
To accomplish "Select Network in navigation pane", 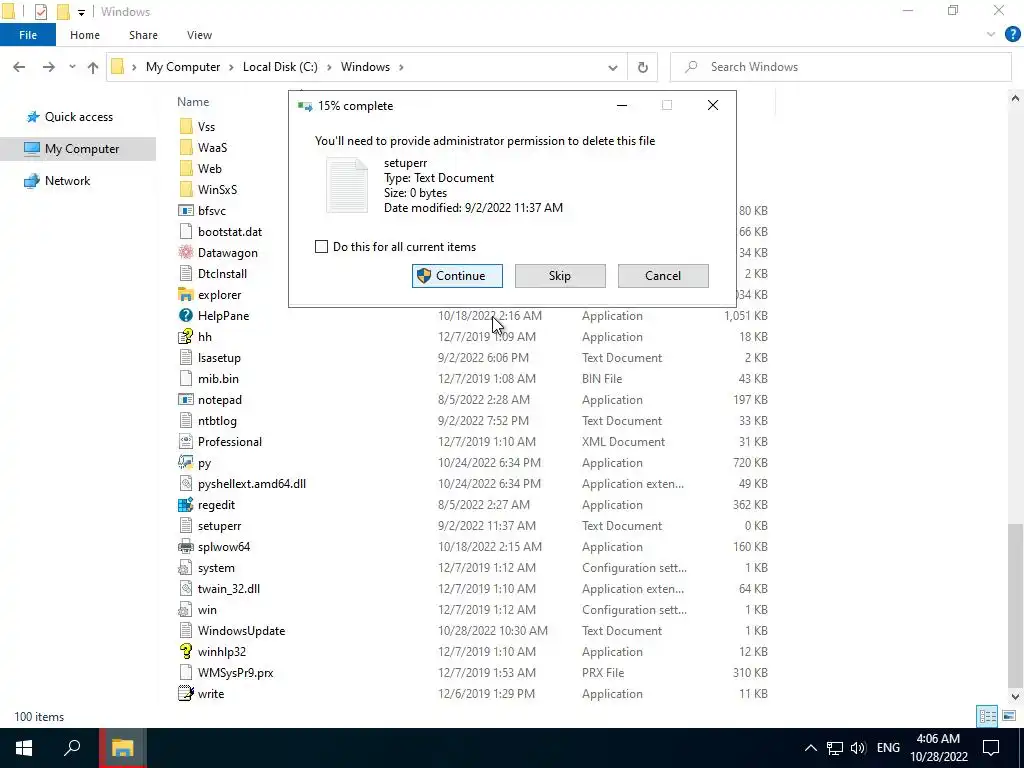I will pyautogui.click(x=67, y=181).
